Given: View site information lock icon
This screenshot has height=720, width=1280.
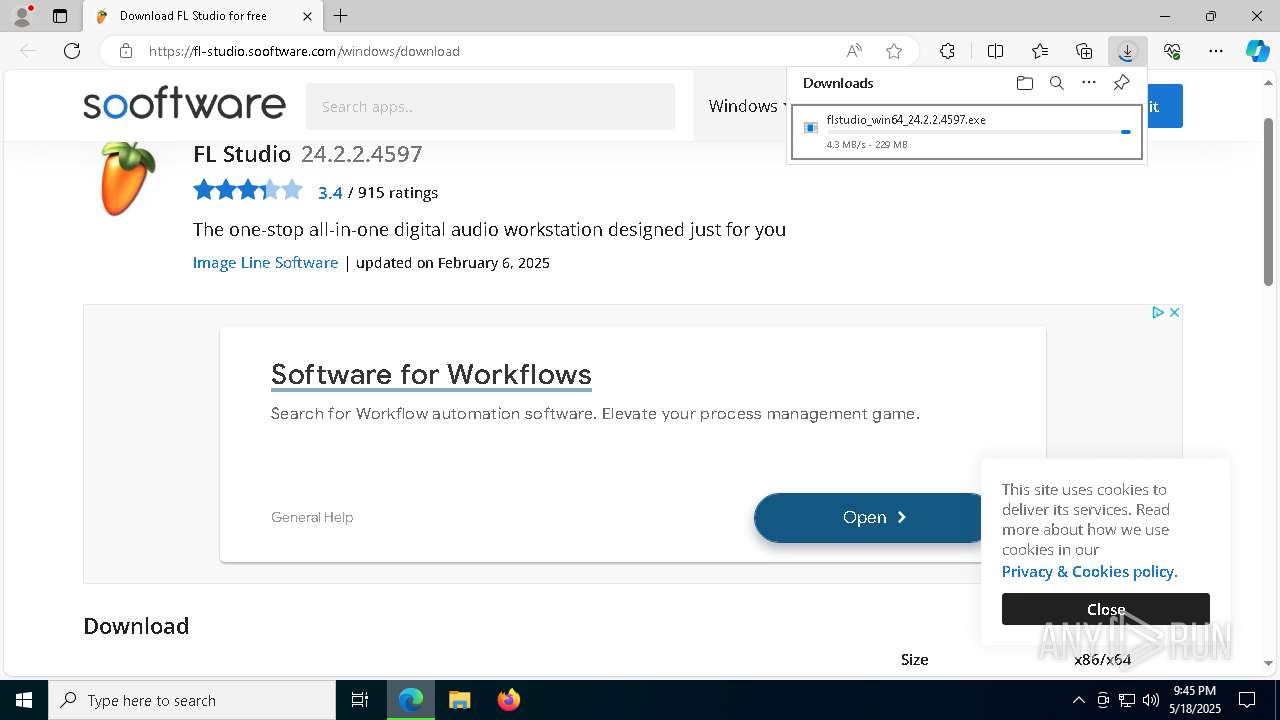Looking at the screenshot, I should [x=125, y=51].
